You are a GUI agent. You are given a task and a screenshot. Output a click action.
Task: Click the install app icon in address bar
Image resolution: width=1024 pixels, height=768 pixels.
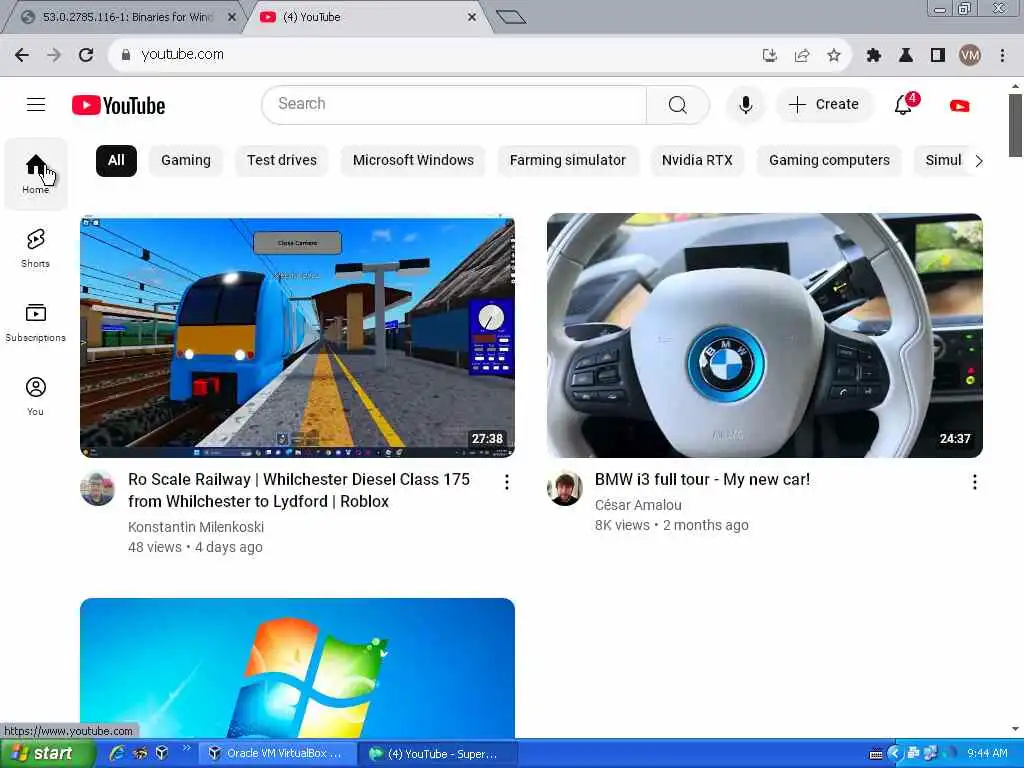pos(770,56)
